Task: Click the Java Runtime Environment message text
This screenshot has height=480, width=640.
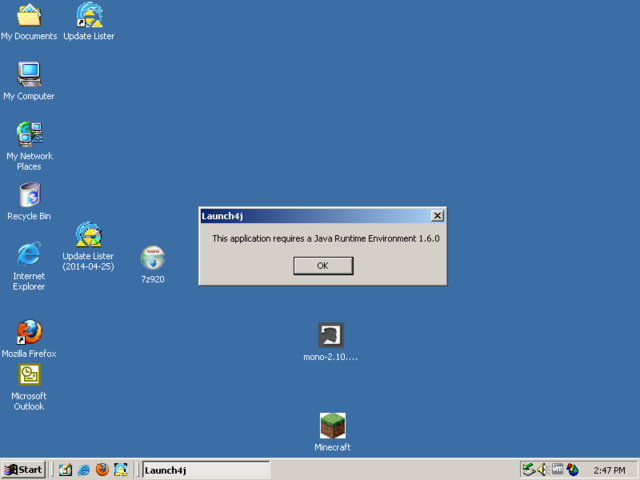Action: click(326, 238)
